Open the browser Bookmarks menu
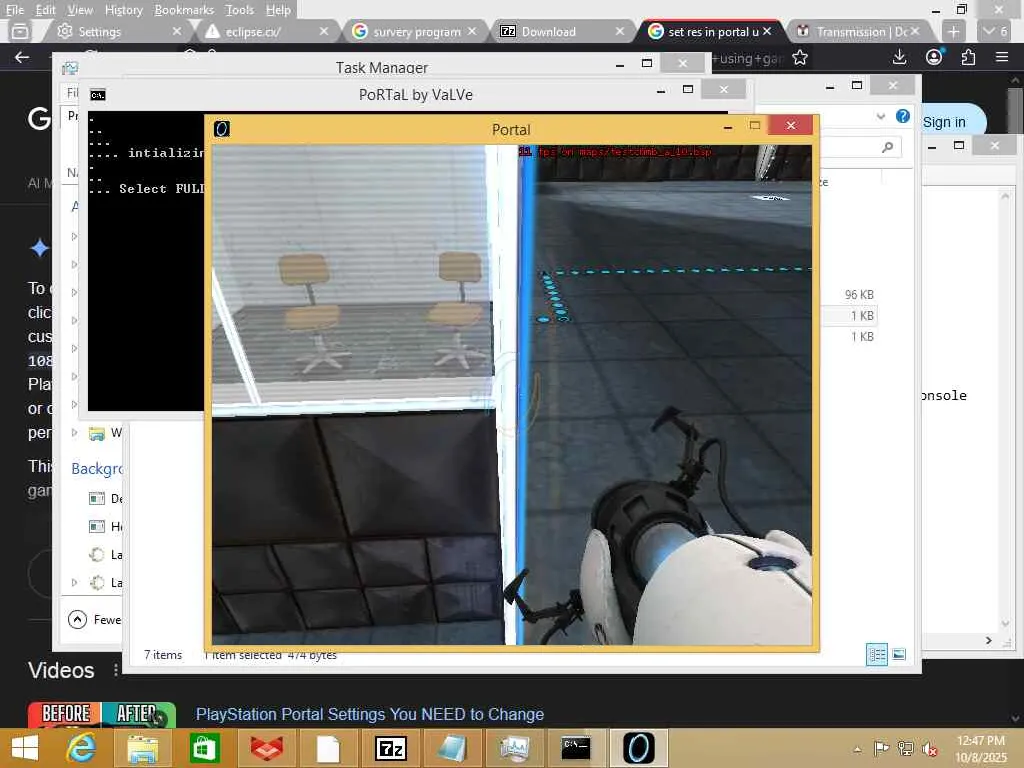1024x768 pixels. [184, 10]
